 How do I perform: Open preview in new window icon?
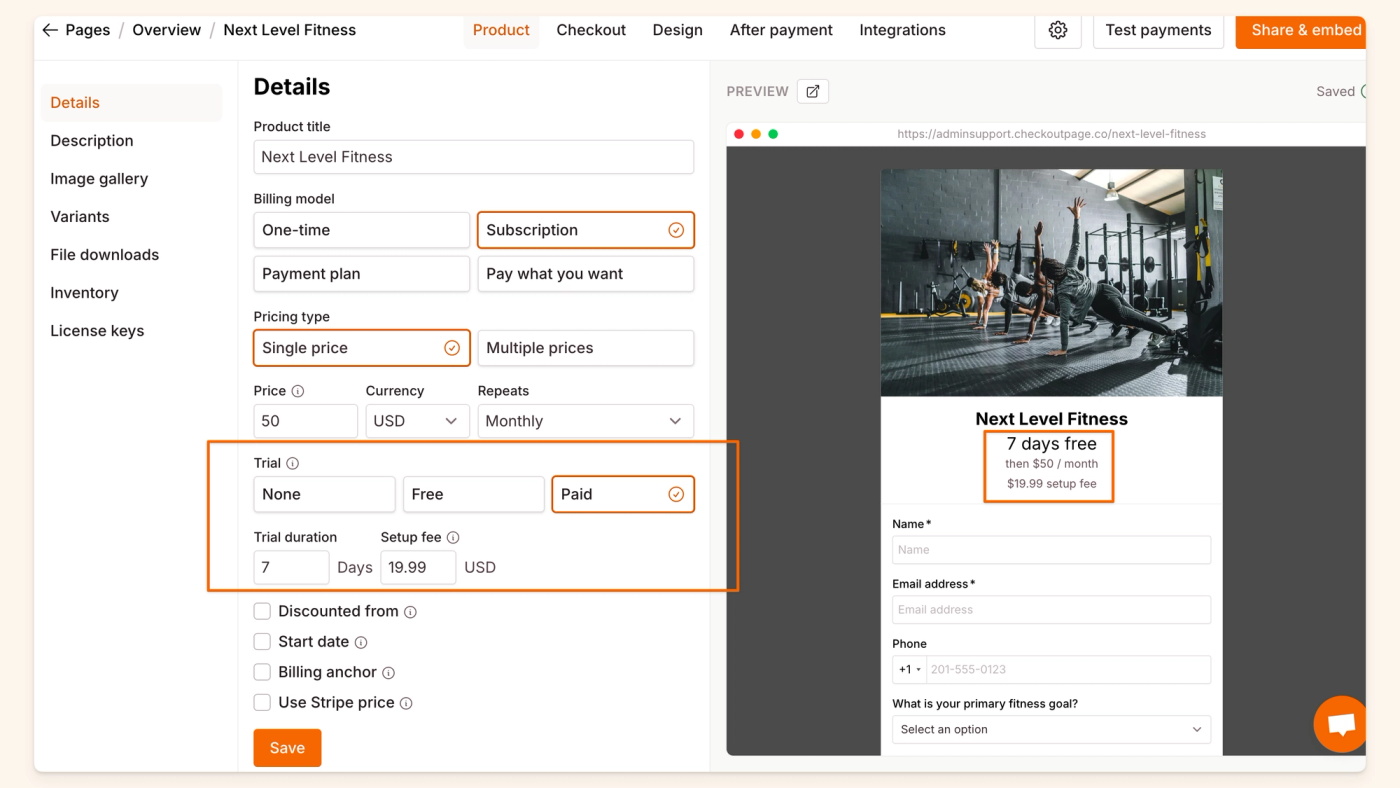click(813, 91)
